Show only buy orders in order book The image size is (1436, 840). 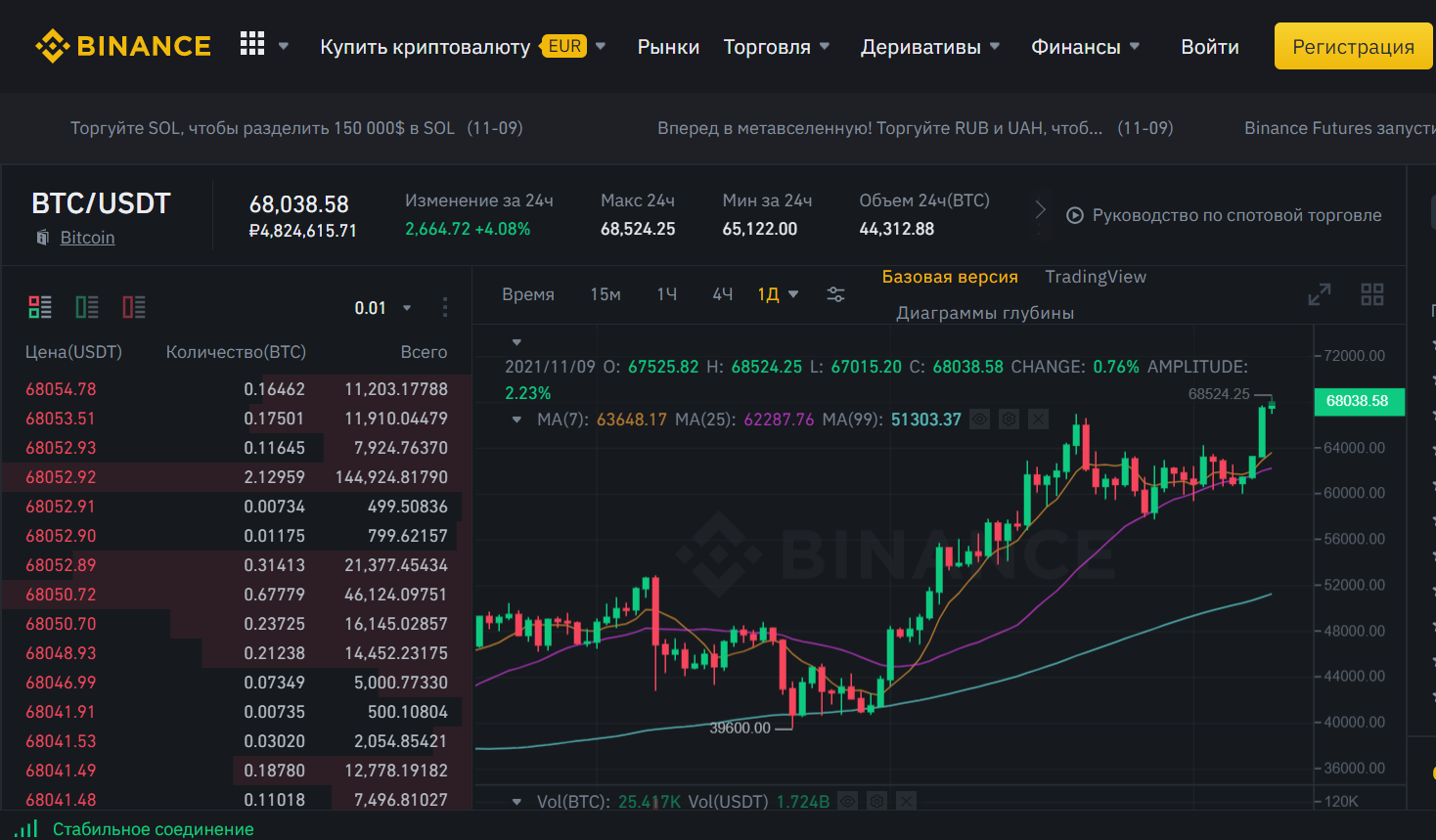point(87,306)
